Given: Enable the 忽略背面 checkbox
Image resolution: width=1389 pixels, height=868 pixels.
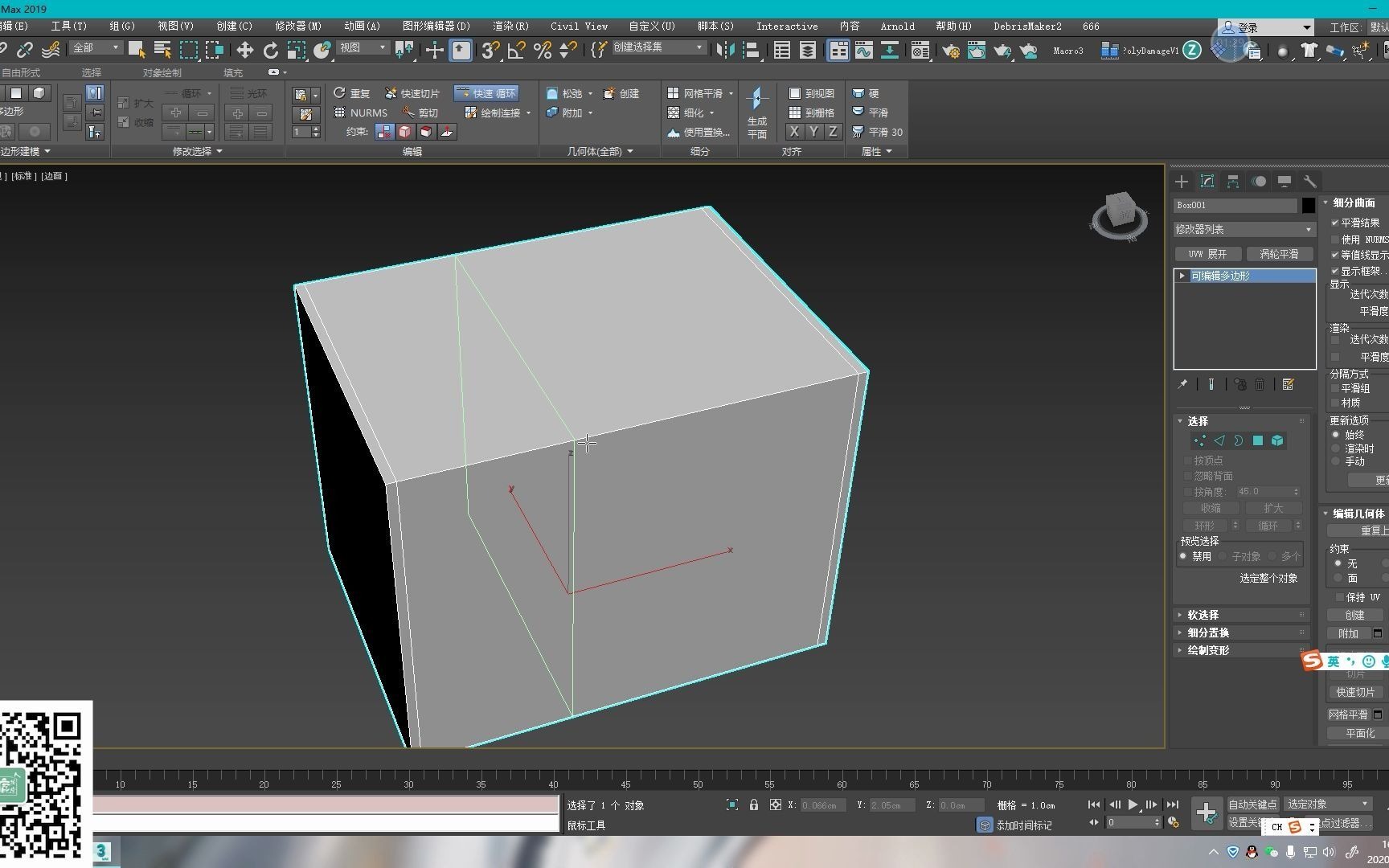Looking at the screenshot, I should click(x=1189, y=476).
